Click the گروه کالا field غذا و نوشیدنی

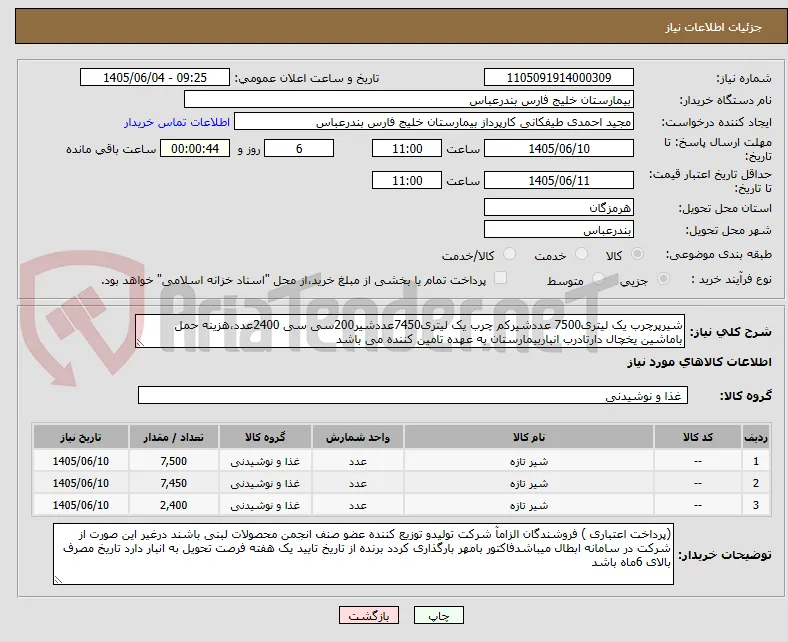413,395
